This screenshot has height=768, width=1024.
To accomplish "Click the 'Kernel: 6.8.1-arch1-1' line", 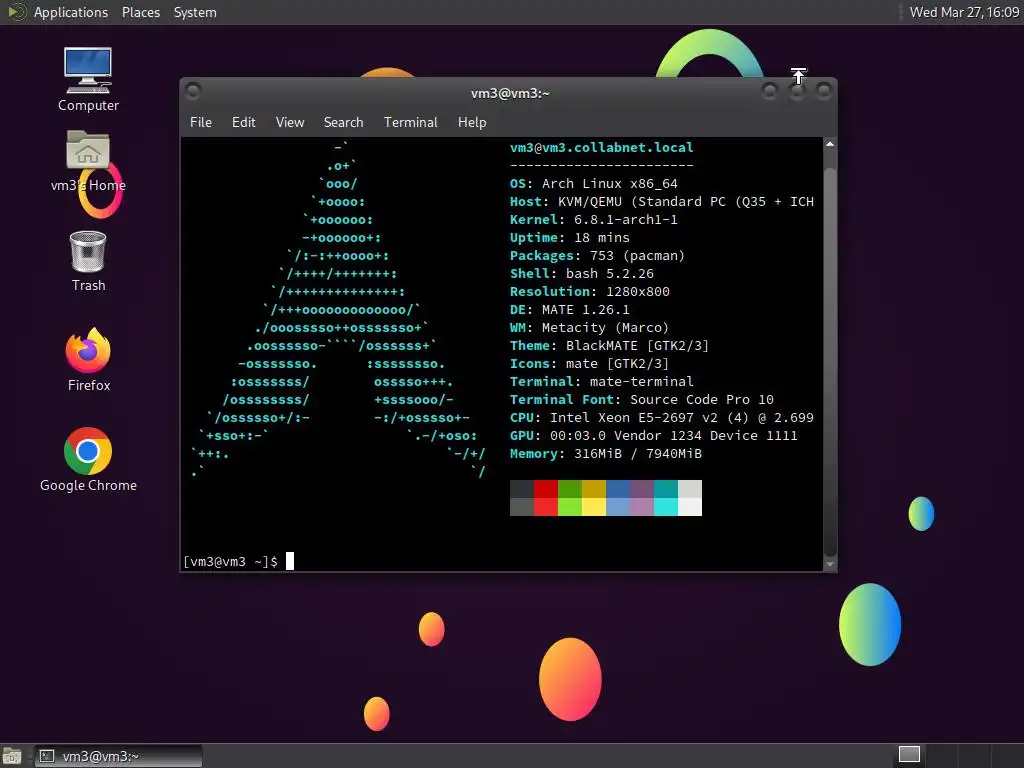I will coord(594,219).
